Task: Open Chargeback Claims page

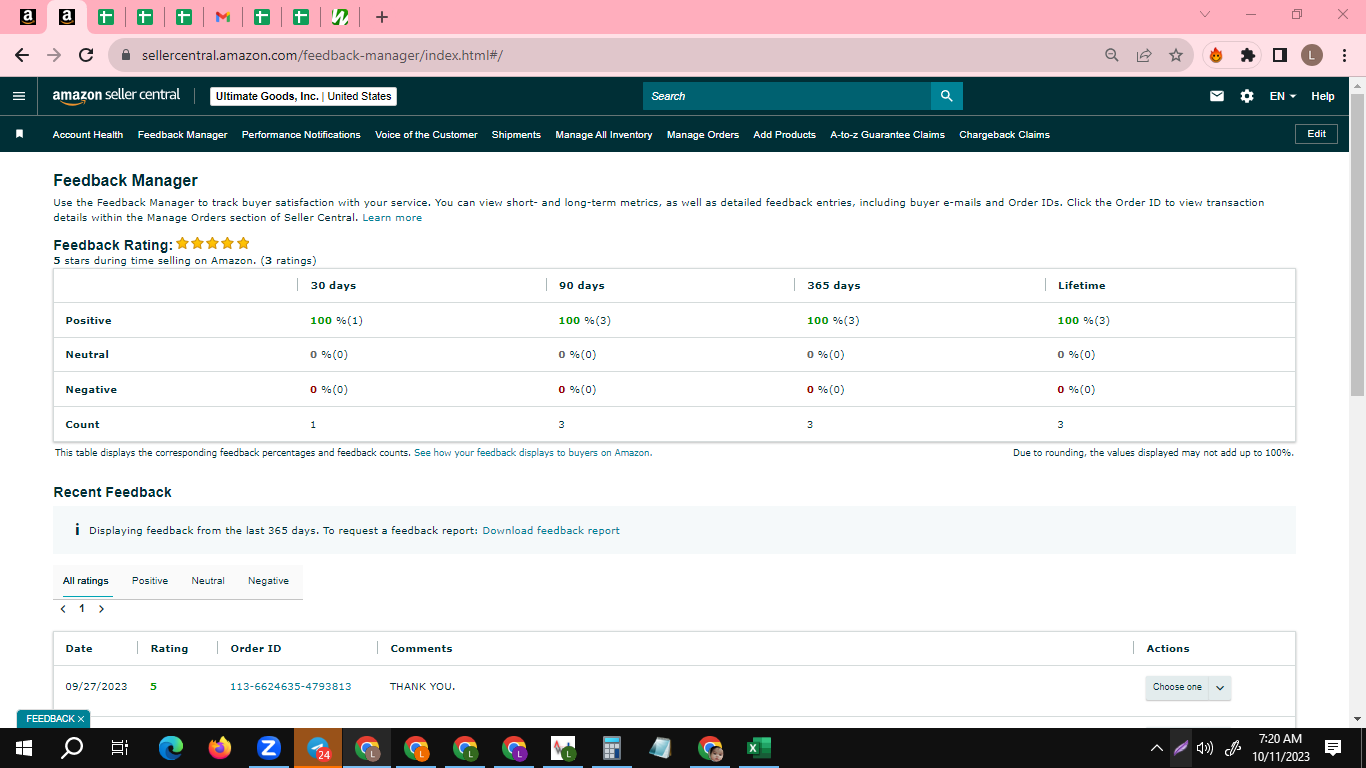Action: pyautogui.click(x=1004, y=135)
